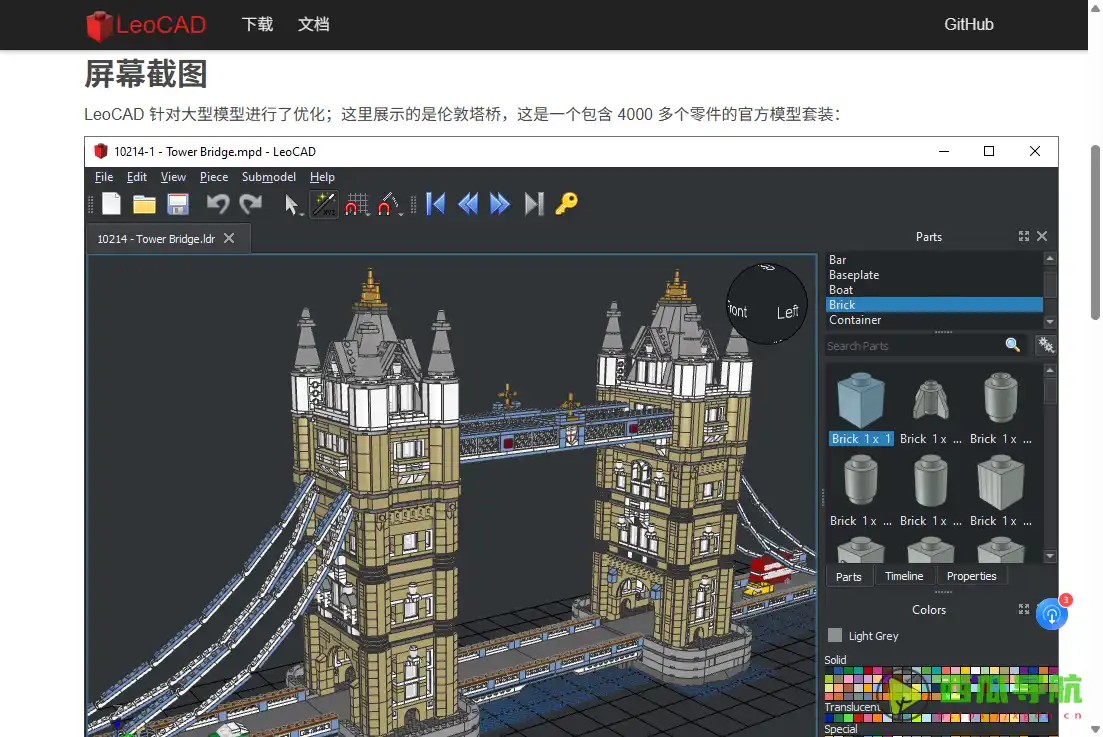Select the Baseplate parts category
The height and width of the screenshot is (737, 1103).
[933, 275]
